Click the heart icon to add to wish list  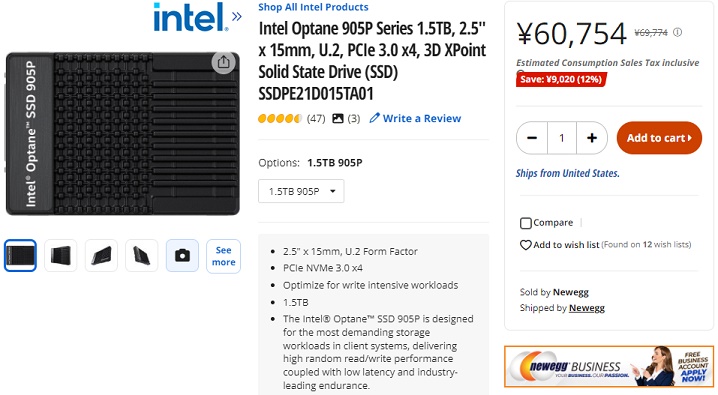coord(525,245)
